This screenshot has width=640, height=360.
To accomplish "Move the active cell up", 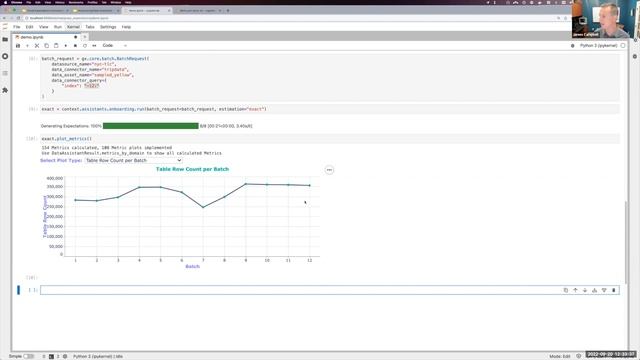I will pyautogui.click(x=575, y=290).
